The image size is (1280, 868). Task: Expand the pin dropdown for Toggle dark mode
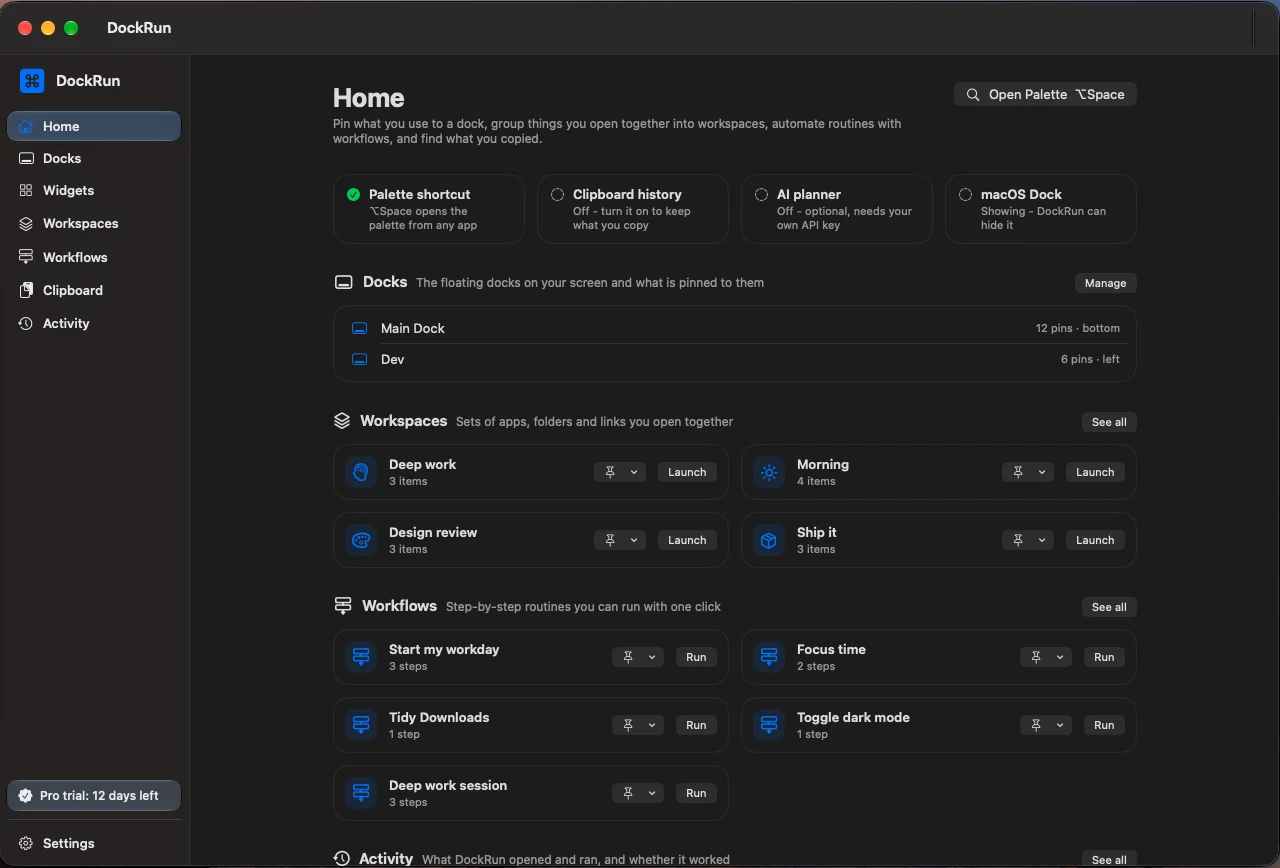pyautogui.click(x=1046, y=725)
